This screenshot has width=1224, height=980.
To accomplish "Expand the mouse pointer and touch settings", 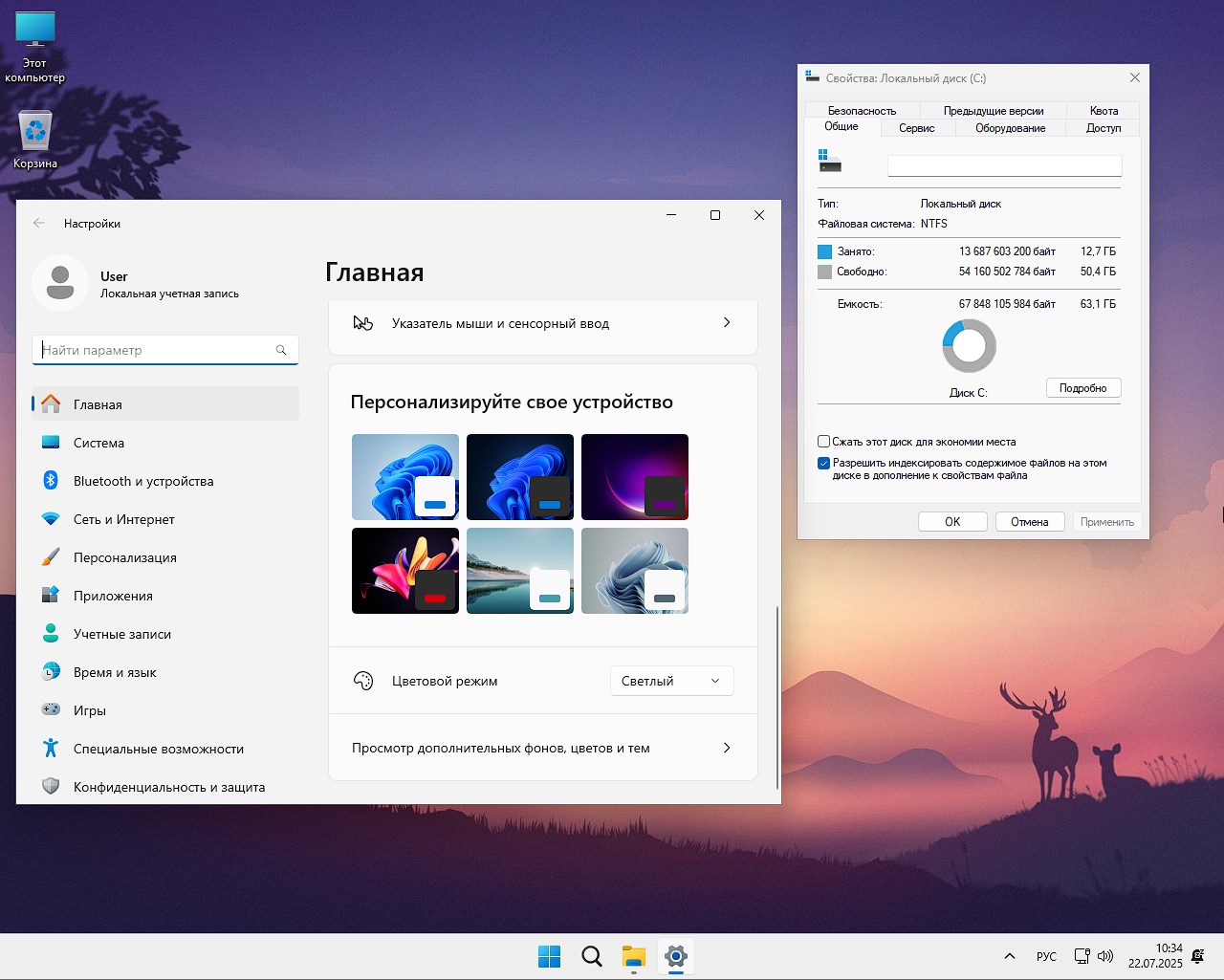I will [x=542, y=323].
